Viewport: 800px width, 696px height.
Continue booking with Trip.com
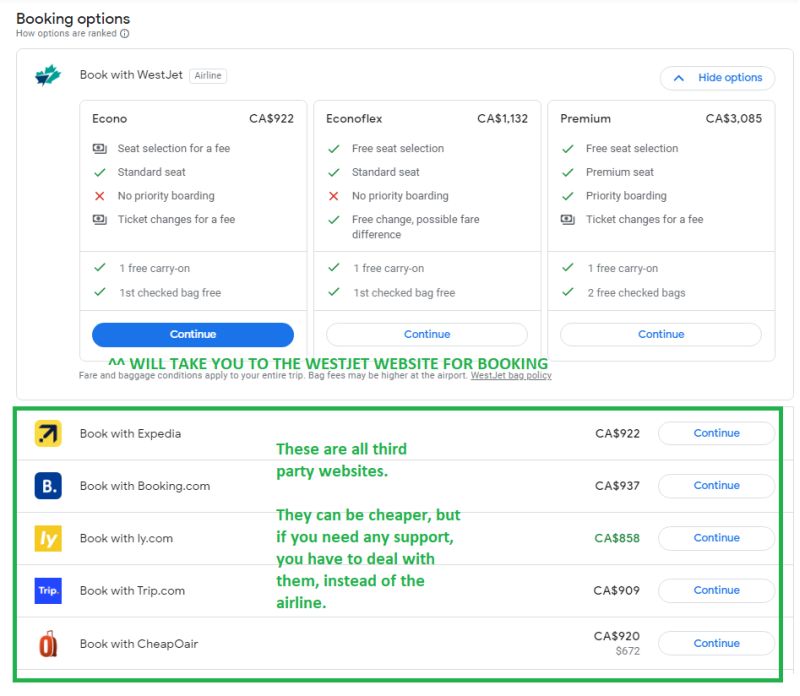coord(716,590)
